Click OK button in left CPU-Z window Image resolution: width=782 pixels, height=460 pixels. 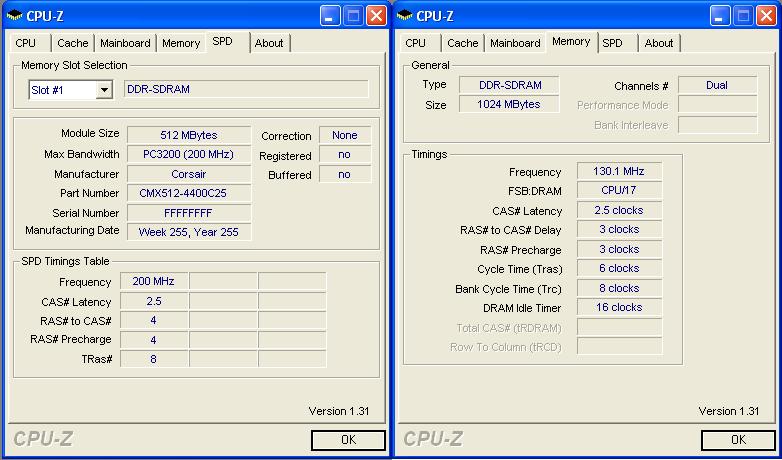pos(348,440)
